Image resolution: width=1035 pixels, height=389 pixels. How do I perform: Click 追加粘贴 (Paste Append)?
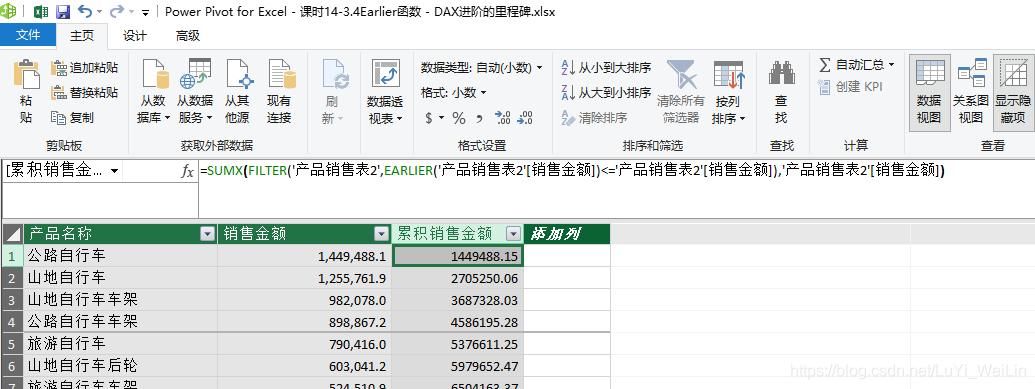tap(85, 68)
